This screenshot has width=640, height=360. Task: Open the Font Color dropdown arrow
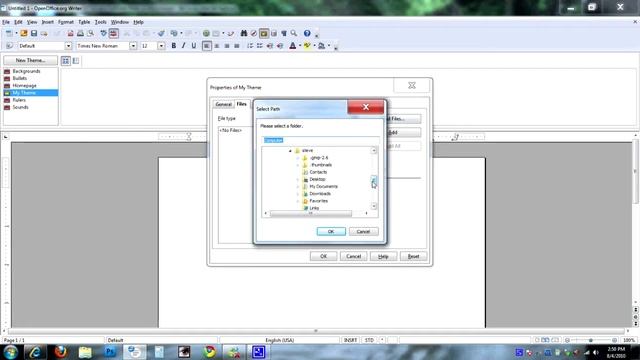coord(300,46)
